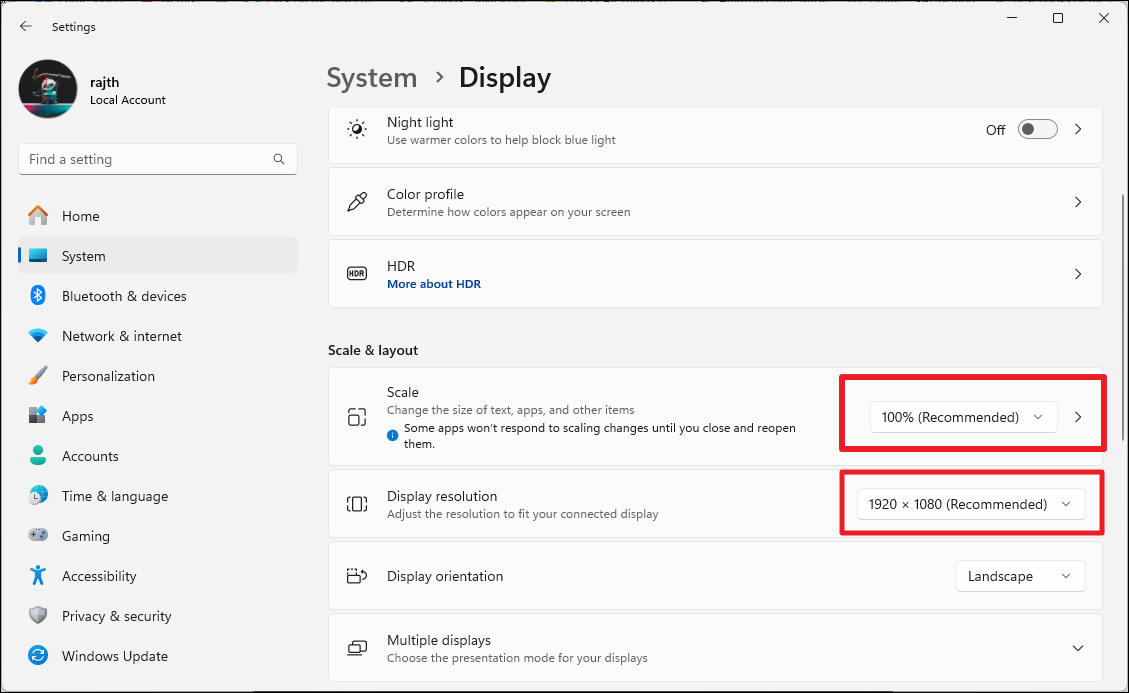Click the rajth user profile picture
Screen dimensions: 1129x693
48,89
